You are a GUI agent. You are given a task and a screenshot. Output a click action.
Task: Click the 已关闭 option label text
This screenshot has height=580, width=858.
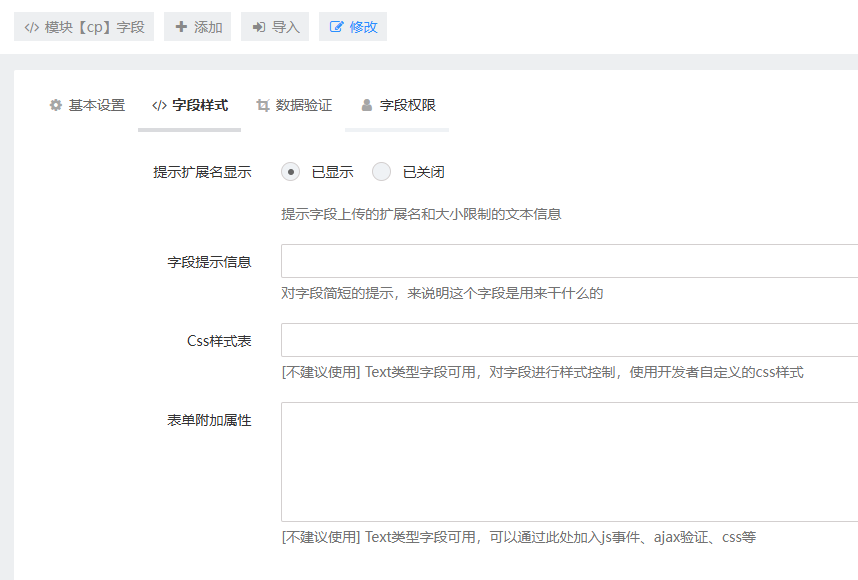point(423,172)
